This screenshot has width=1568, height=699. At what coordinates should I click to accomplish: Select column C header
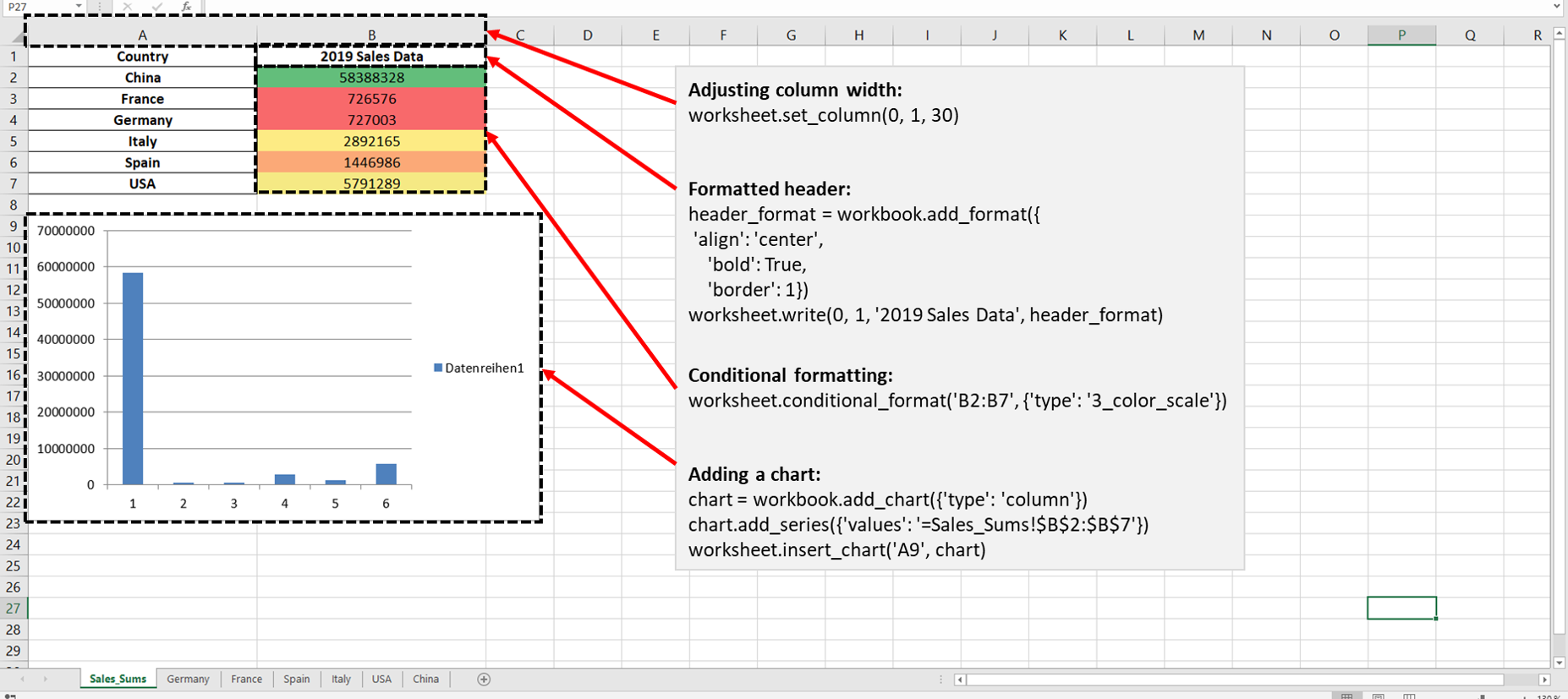519,35
